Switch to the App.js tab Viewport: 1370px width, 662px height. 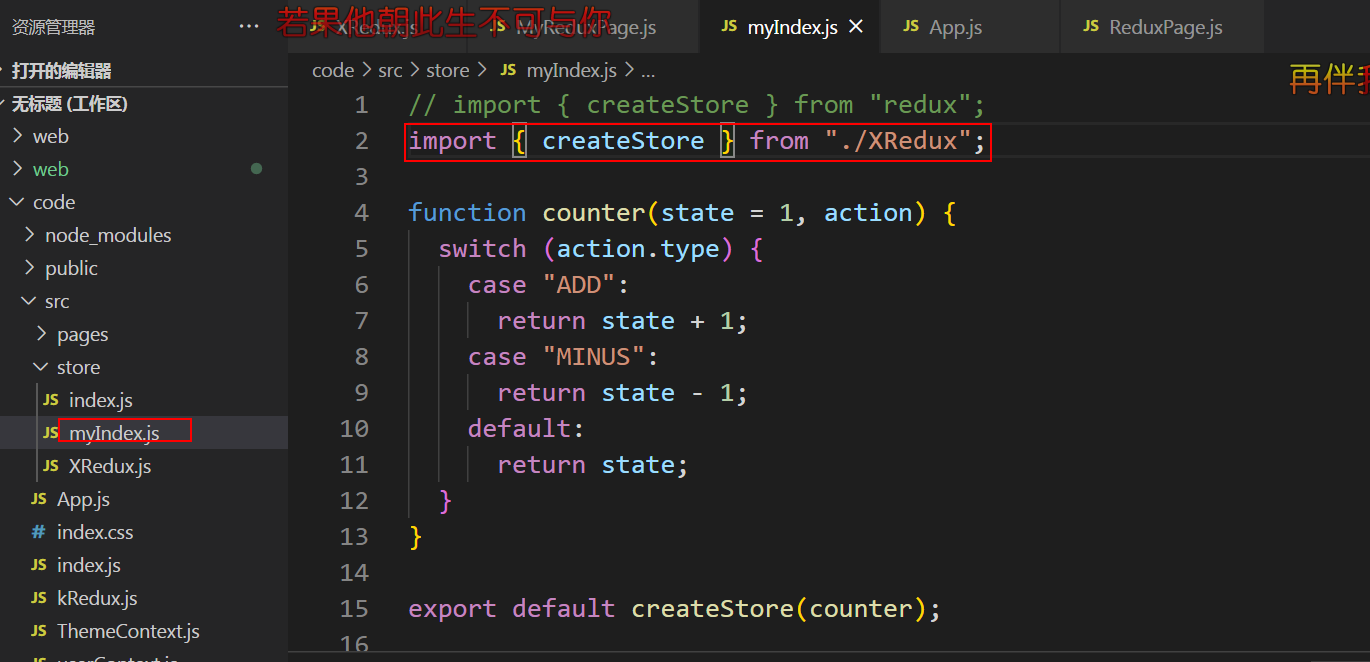pyautogui.click(x=955, y=27)
